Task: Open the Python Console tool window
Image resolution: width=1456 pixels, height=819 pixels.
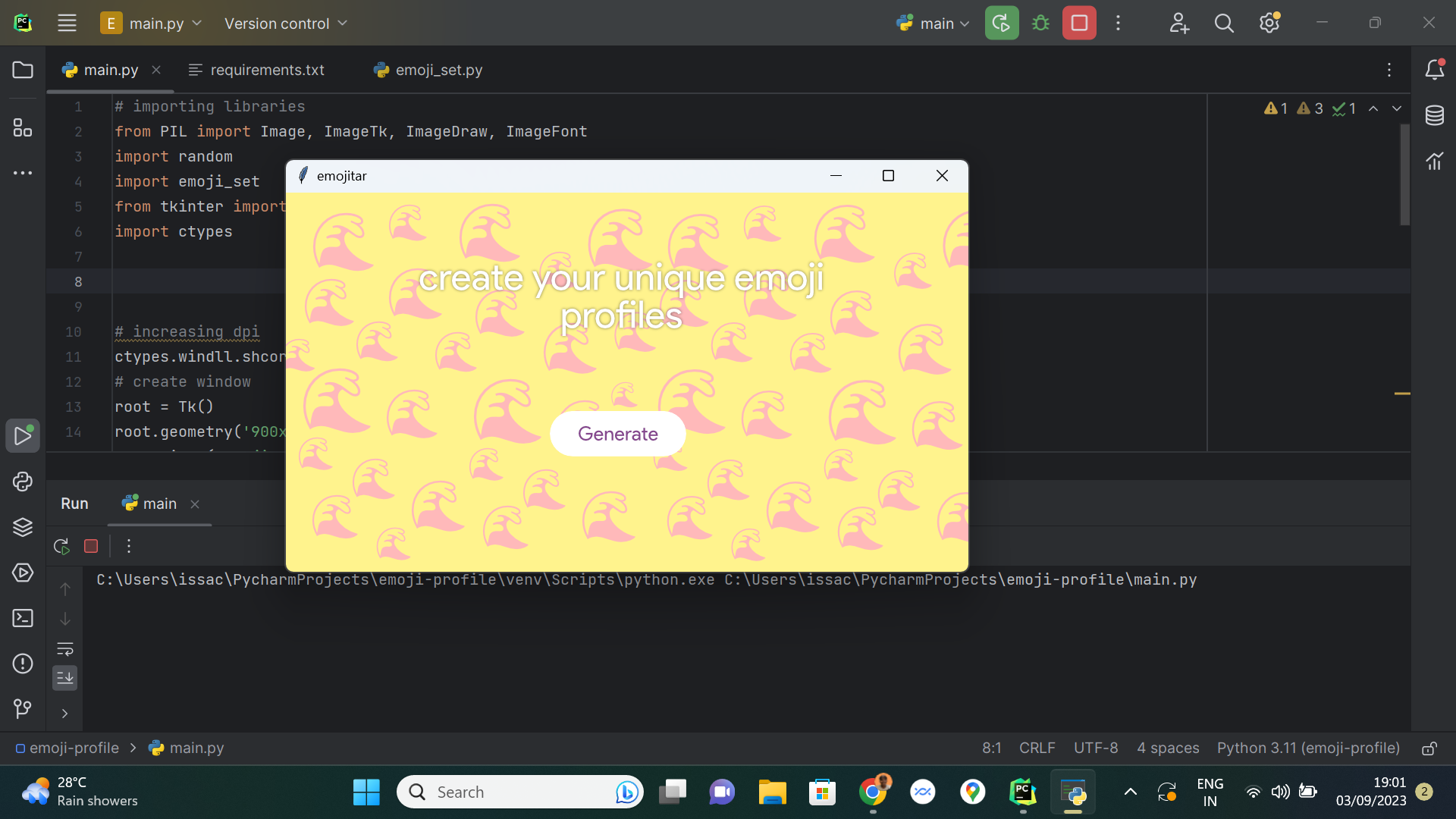Action: (23, 482)
